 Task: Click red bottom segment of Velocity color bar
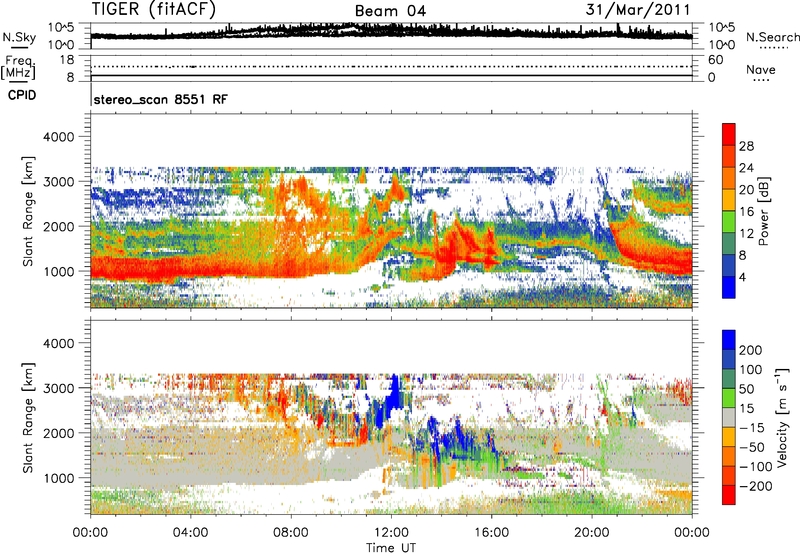(729, 495)
